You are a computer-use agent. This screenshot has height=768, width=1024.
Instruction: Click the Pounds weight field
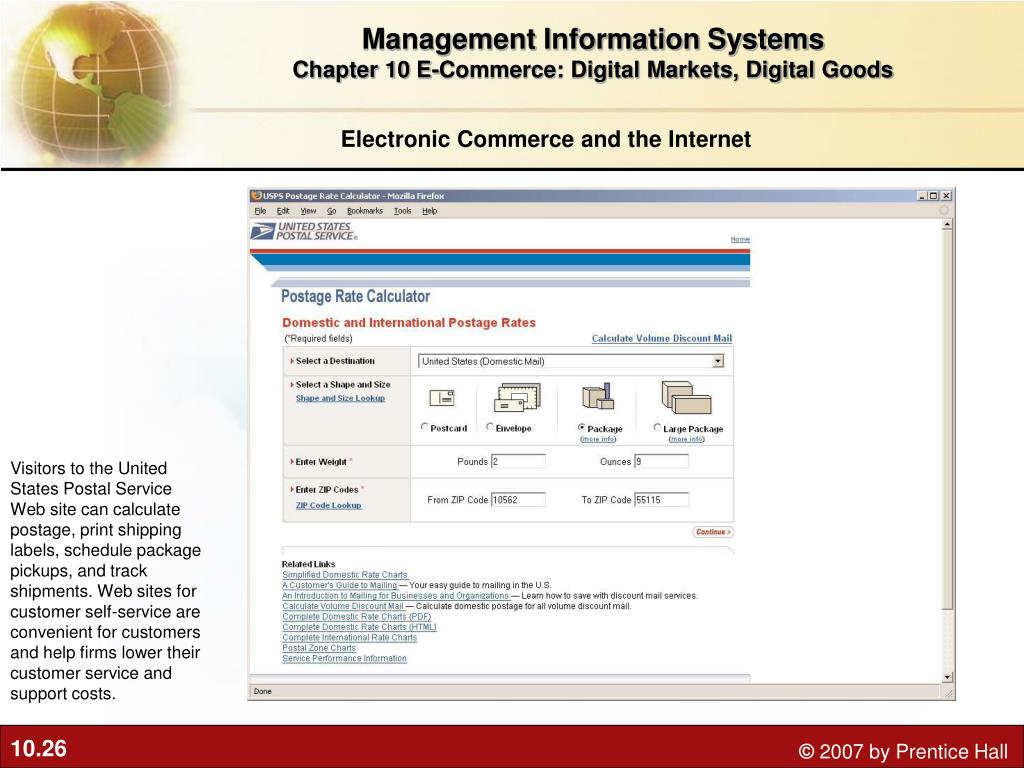click(x=518, y=462)
